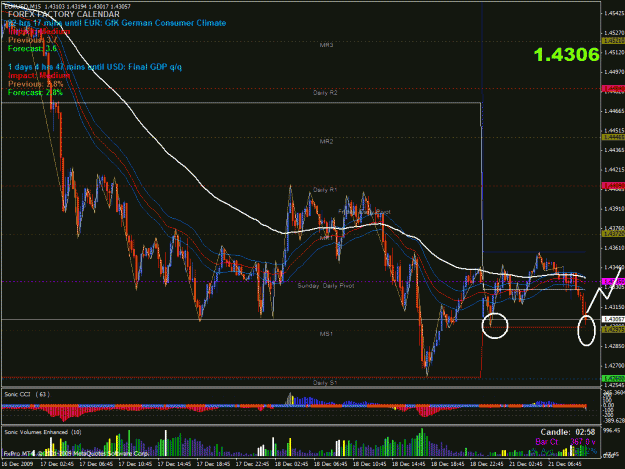
Task: Click the MS1 pivot level label
Action: (x=326, y=334)
